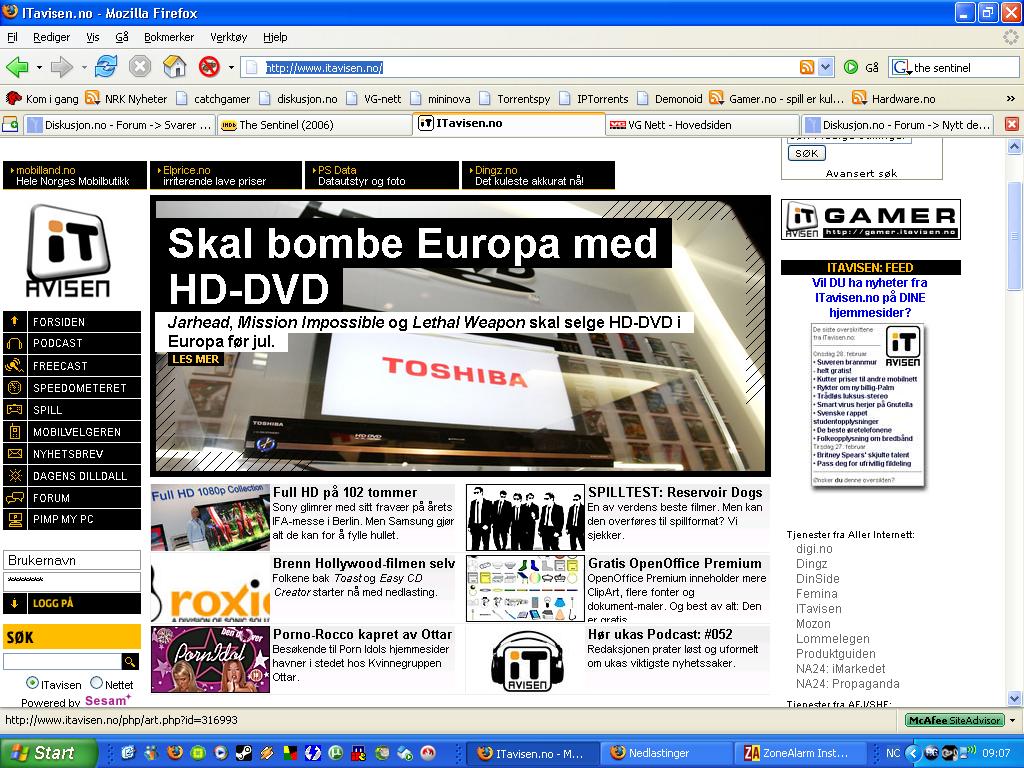The height and width of the screenshot is (768, 1024).
Task: Click the ITavisen logo on the left
Action: pyautogui.click(x=68, y=251)
